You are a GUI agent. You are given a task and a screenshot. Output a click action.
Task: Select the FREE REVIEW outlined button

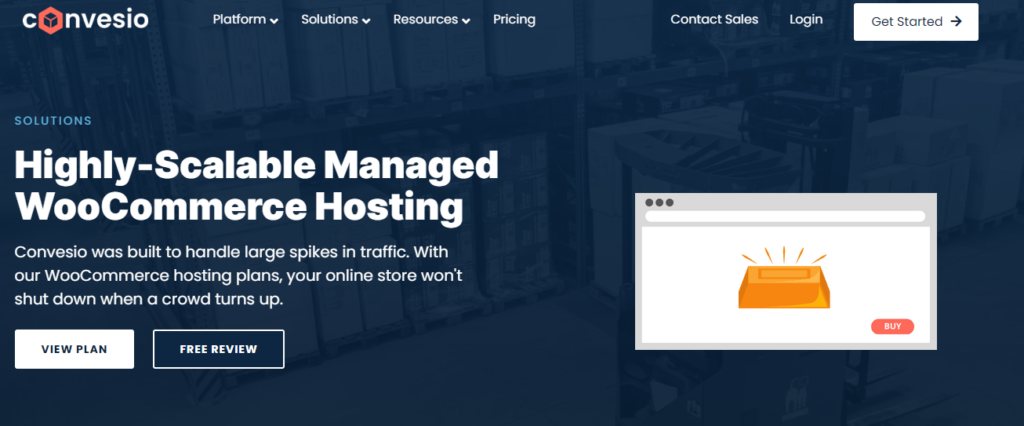tap(218, 349)
